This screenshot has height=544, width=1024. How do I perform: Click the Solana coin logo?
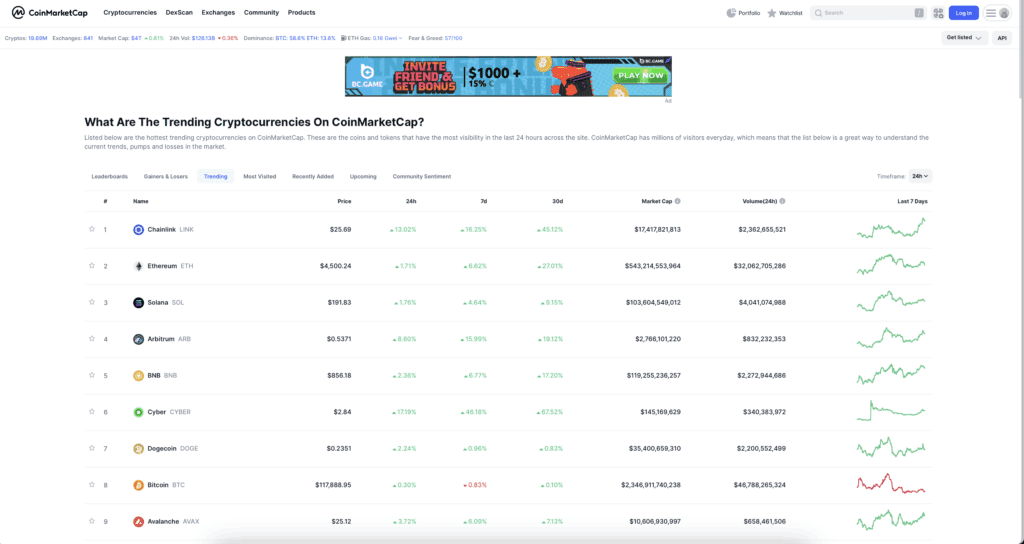click(x=138, y=303)
